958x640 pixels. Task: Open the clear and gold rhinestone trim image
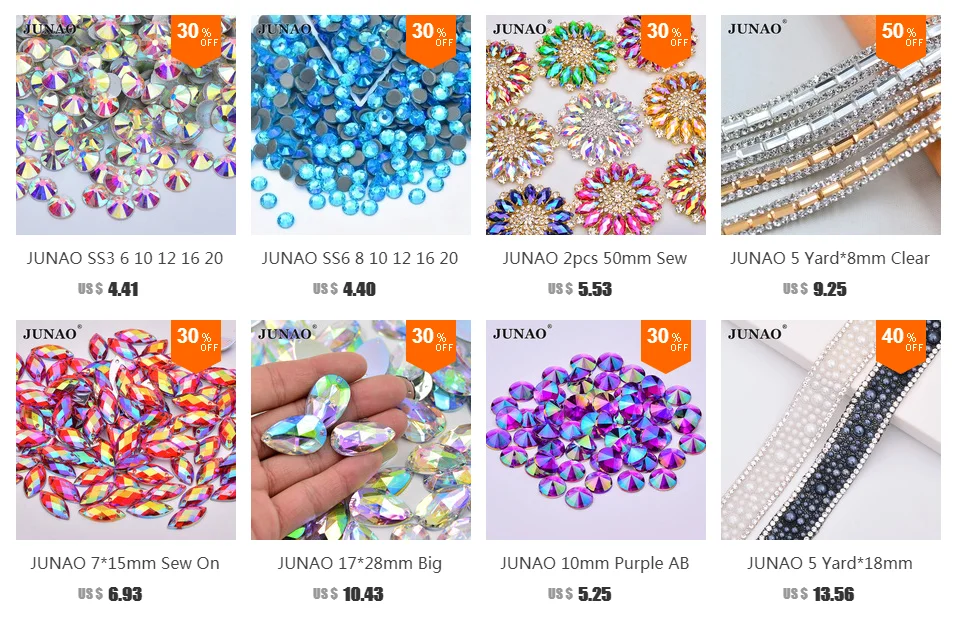[x=831, y=125]
